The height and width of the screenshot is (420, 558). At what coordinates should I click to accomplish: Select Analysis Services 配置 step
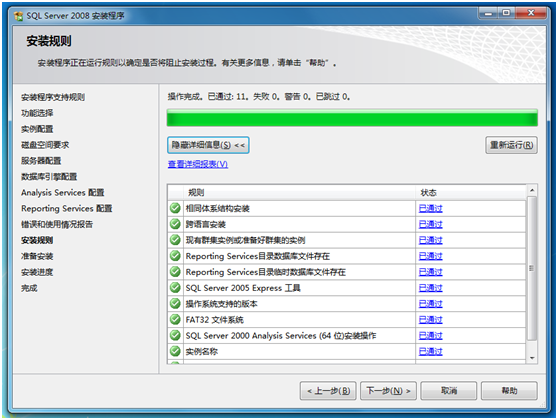63,193
